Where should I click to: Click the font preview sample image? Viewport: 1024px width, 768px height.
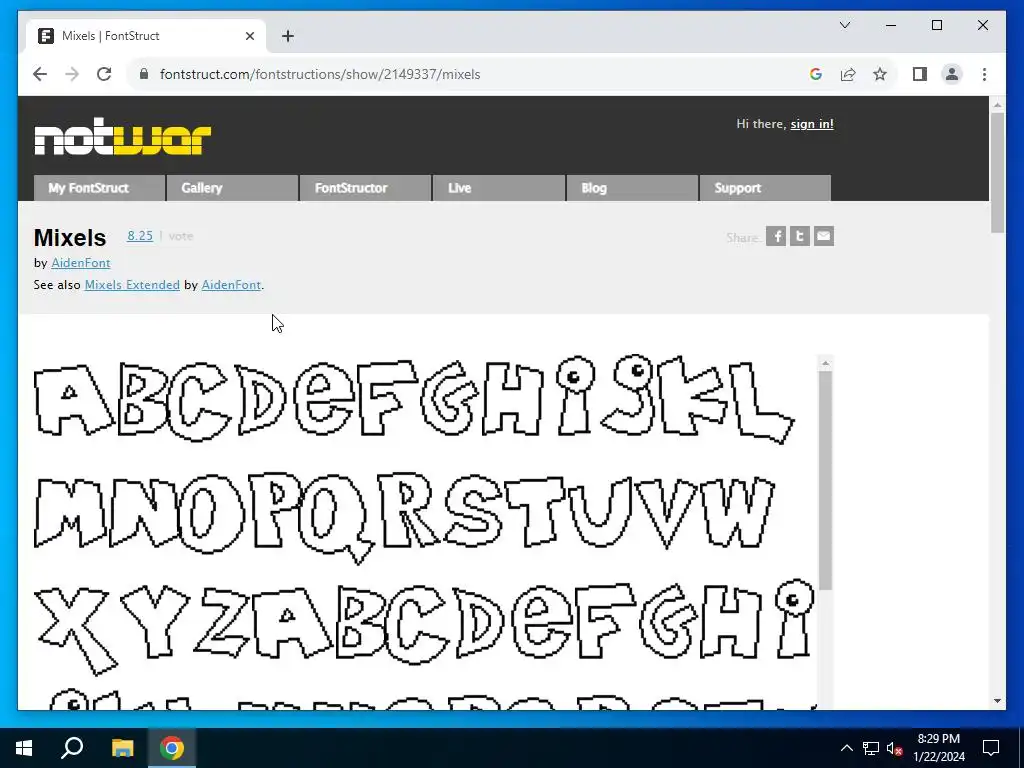pyautogui.click(x=423, y=530)
